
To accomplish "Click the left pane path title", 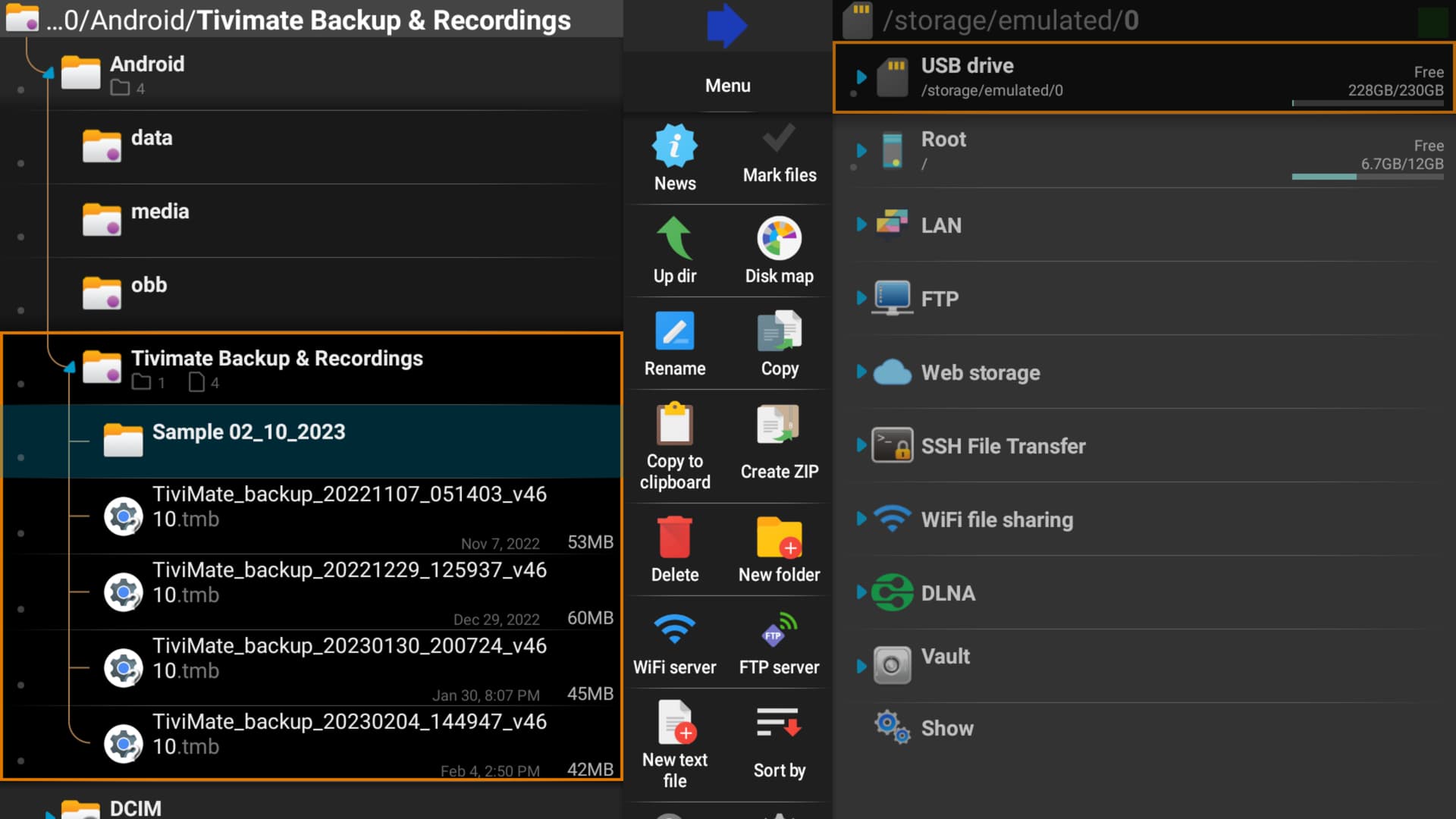I will (x=308, y=20).
